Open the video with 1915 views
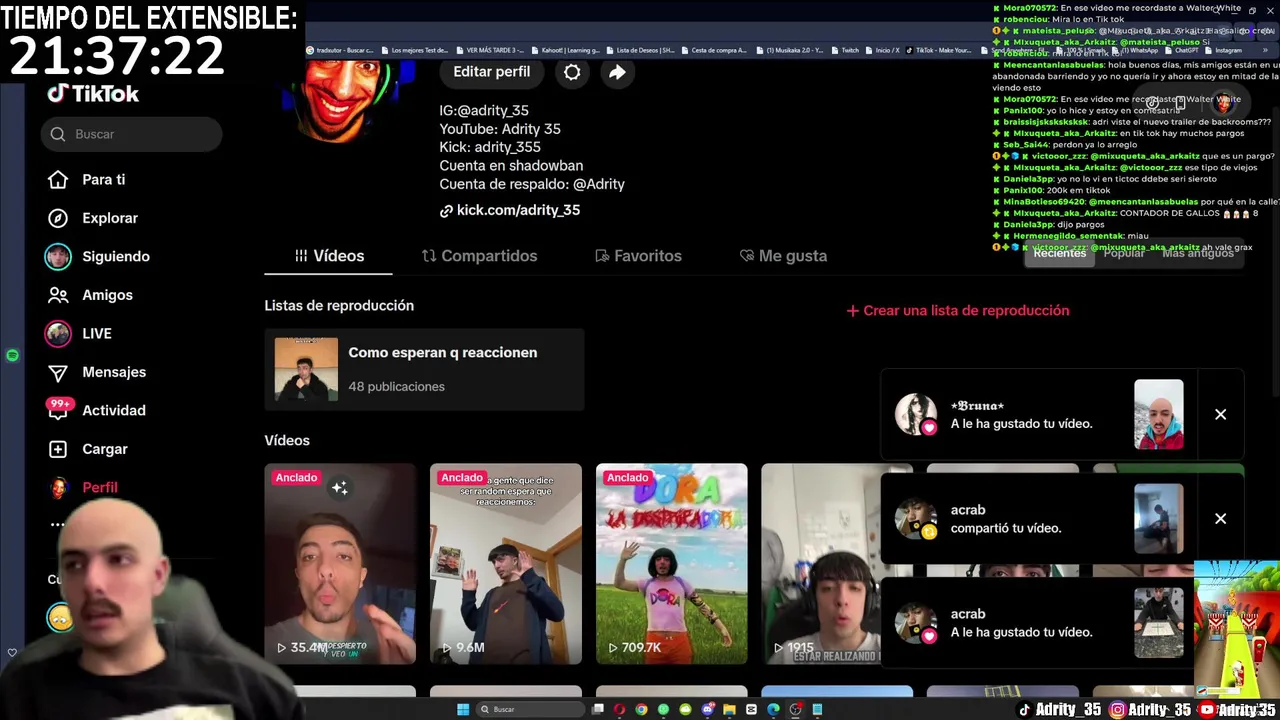The width and height of the screenshot is (1280, 720). point(820,564)
